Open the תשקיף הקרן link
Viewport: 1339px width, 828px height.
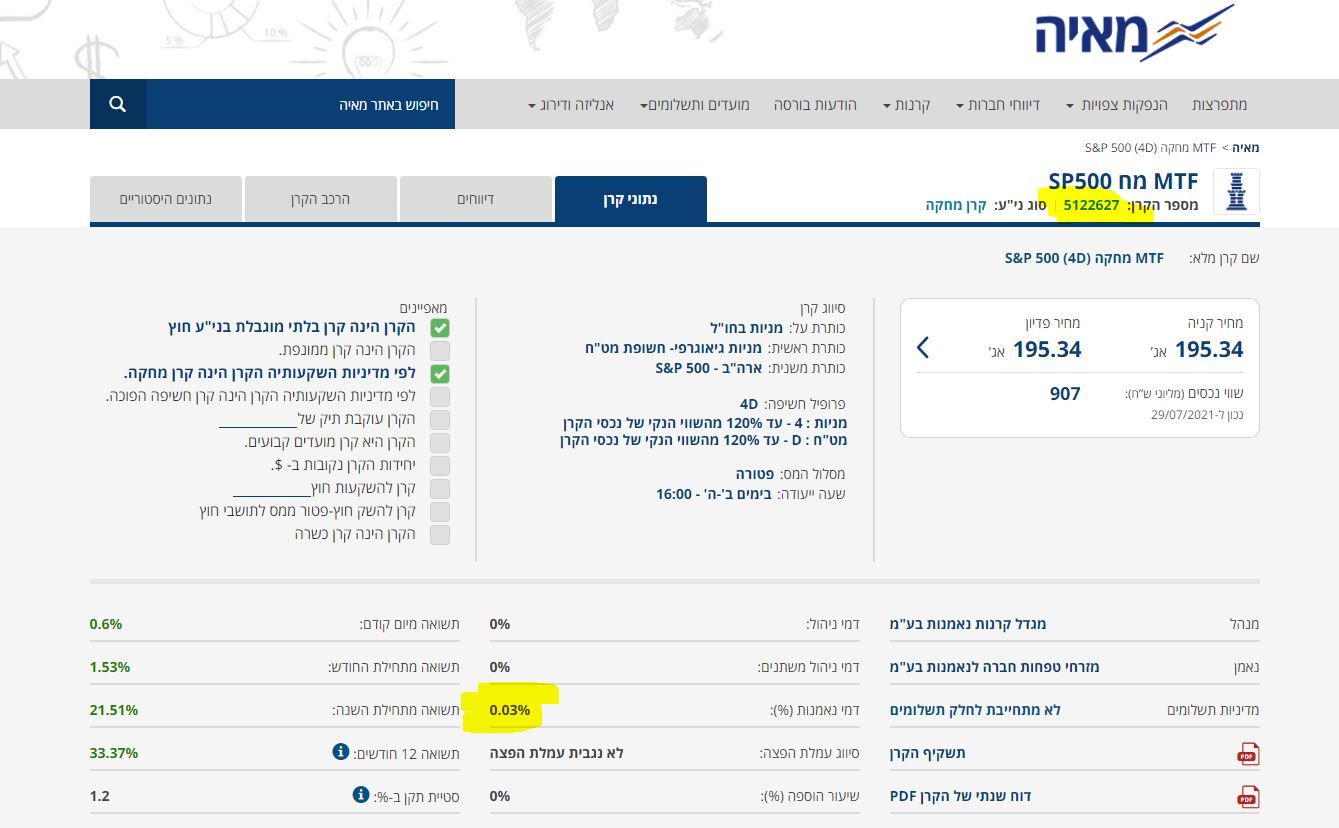click(x=928, y=753)
